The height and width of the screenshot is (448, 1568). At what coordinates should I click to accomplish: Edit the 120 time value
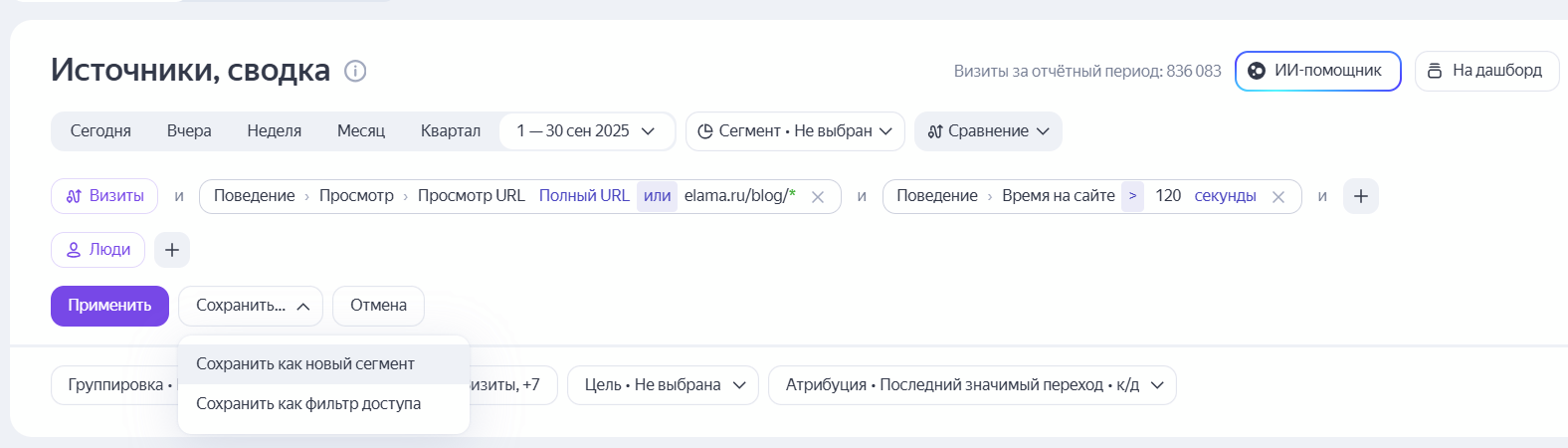1168,196
